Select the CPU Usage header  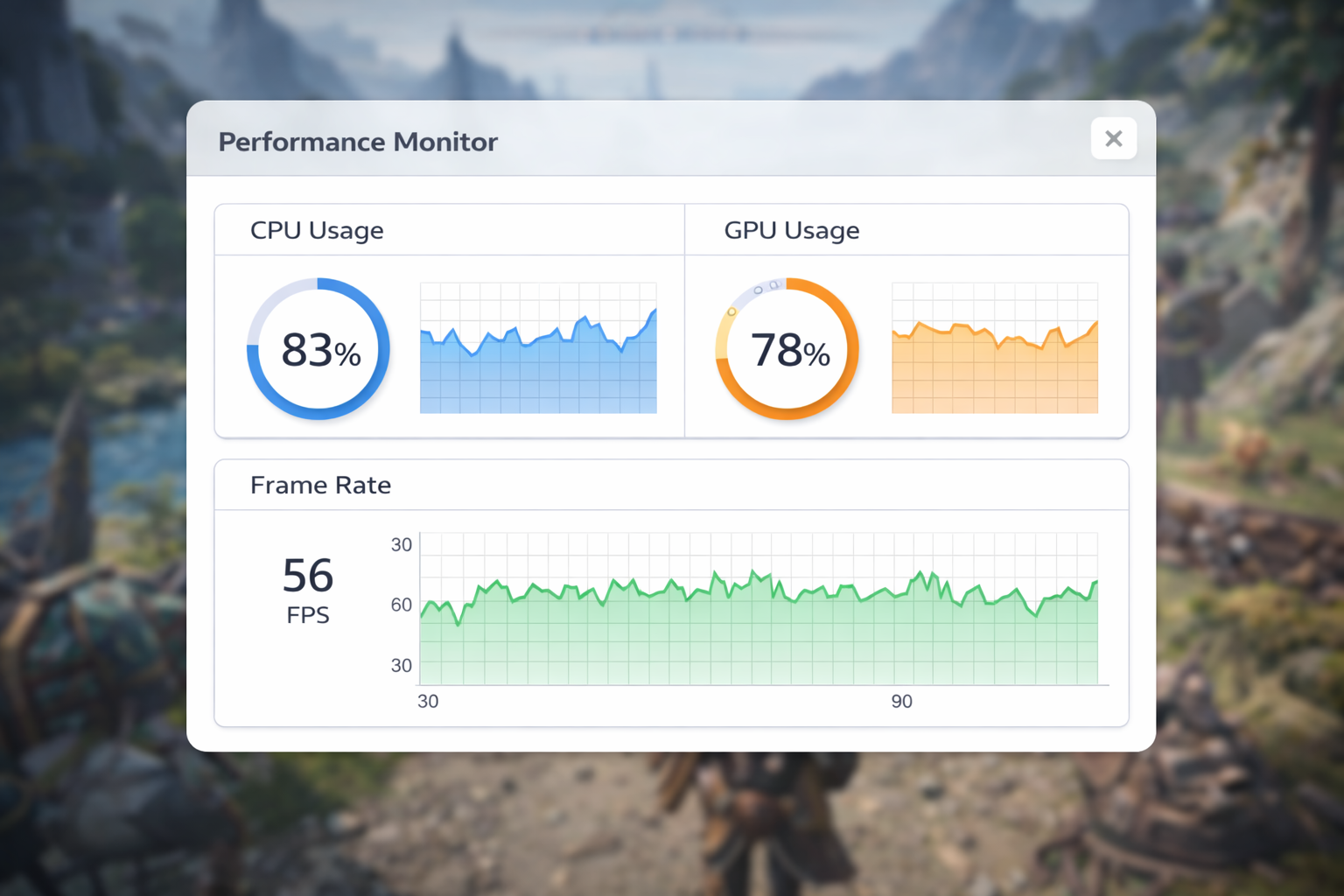(317, 230)
